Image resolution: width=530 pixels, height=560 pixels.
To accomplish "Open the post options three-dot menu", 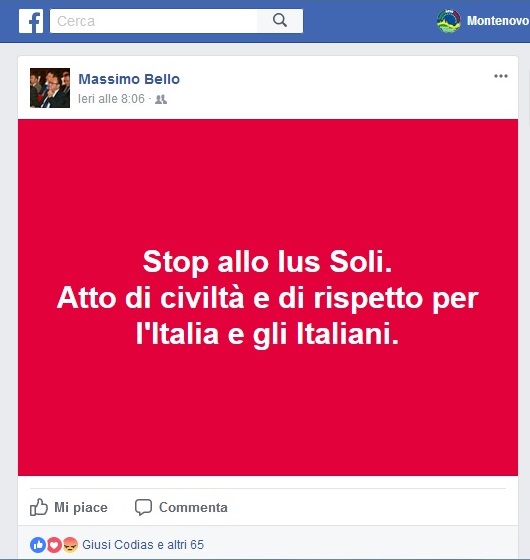I will click(x=501, y=76).
